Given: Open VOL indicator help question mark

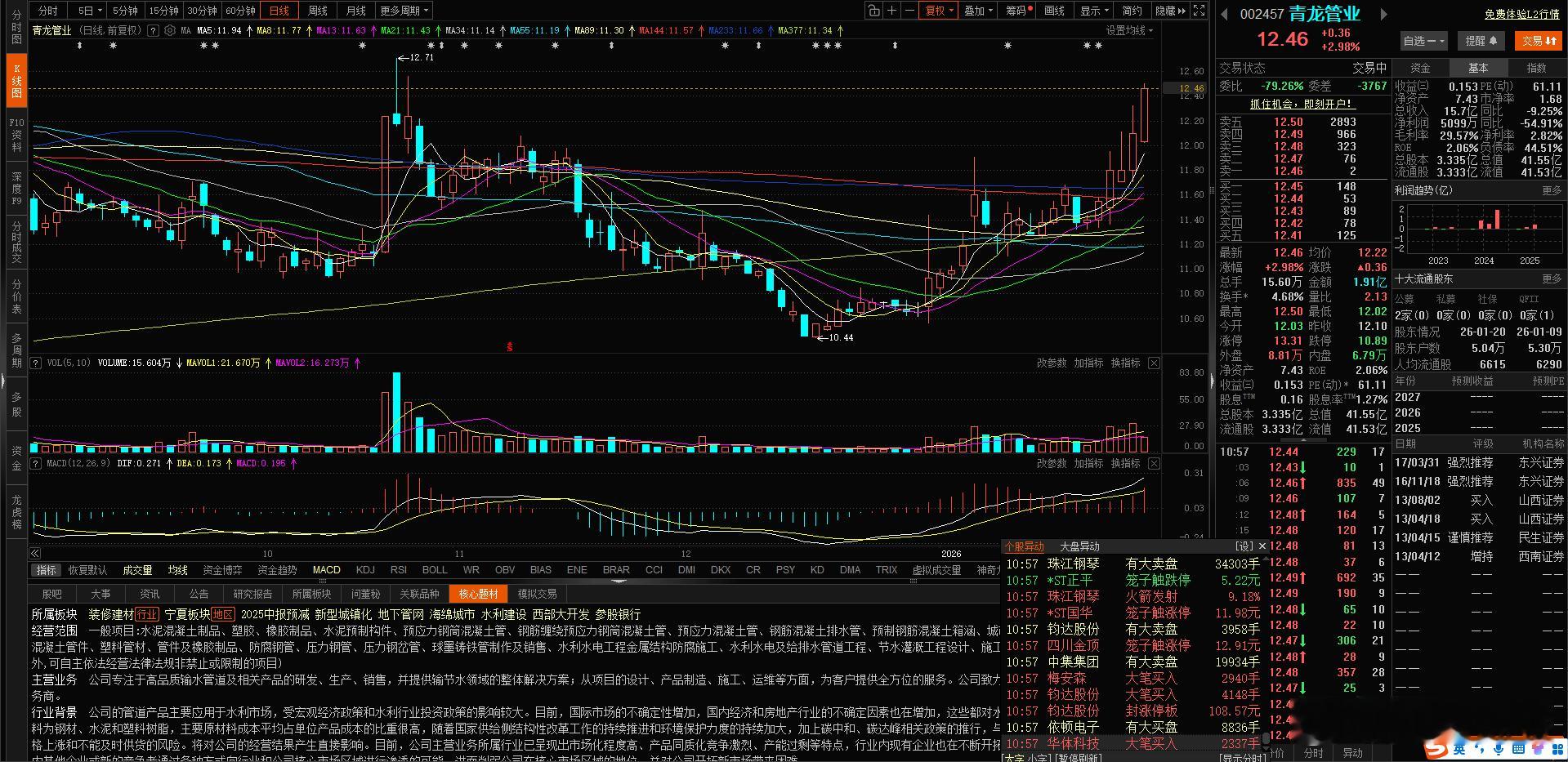Looking at the screenshot, I should pos(36,363).
